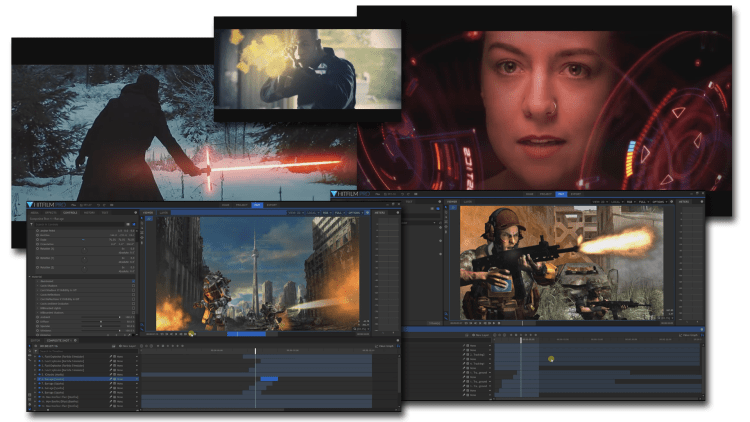Collapse the Material section in Controls panel
Screen dimensions: 750x422
pos(30,277)
